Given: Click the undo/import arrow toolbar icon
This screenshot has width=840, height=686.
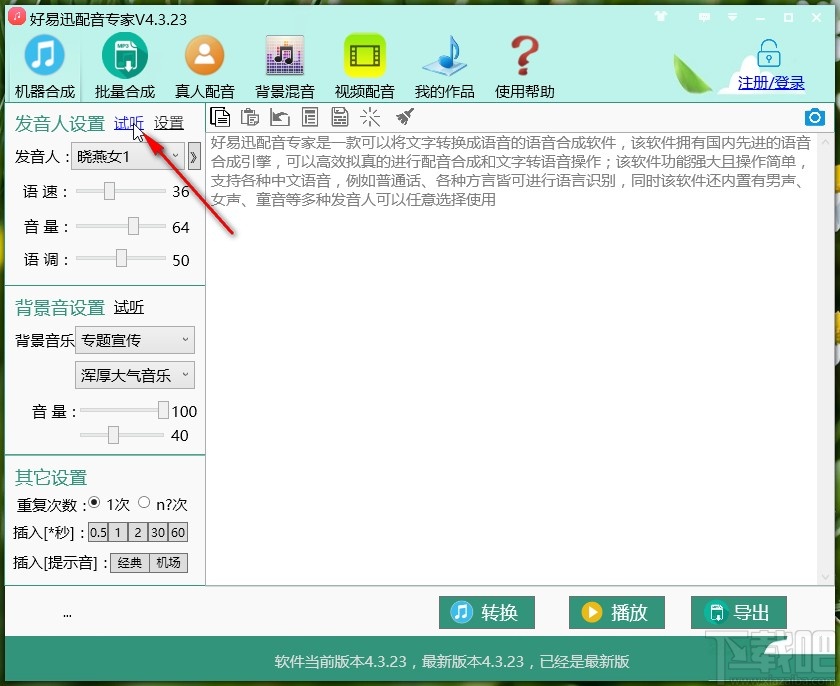Looking at the screenshot, I should pyautogui.click(x=280, y=117).
